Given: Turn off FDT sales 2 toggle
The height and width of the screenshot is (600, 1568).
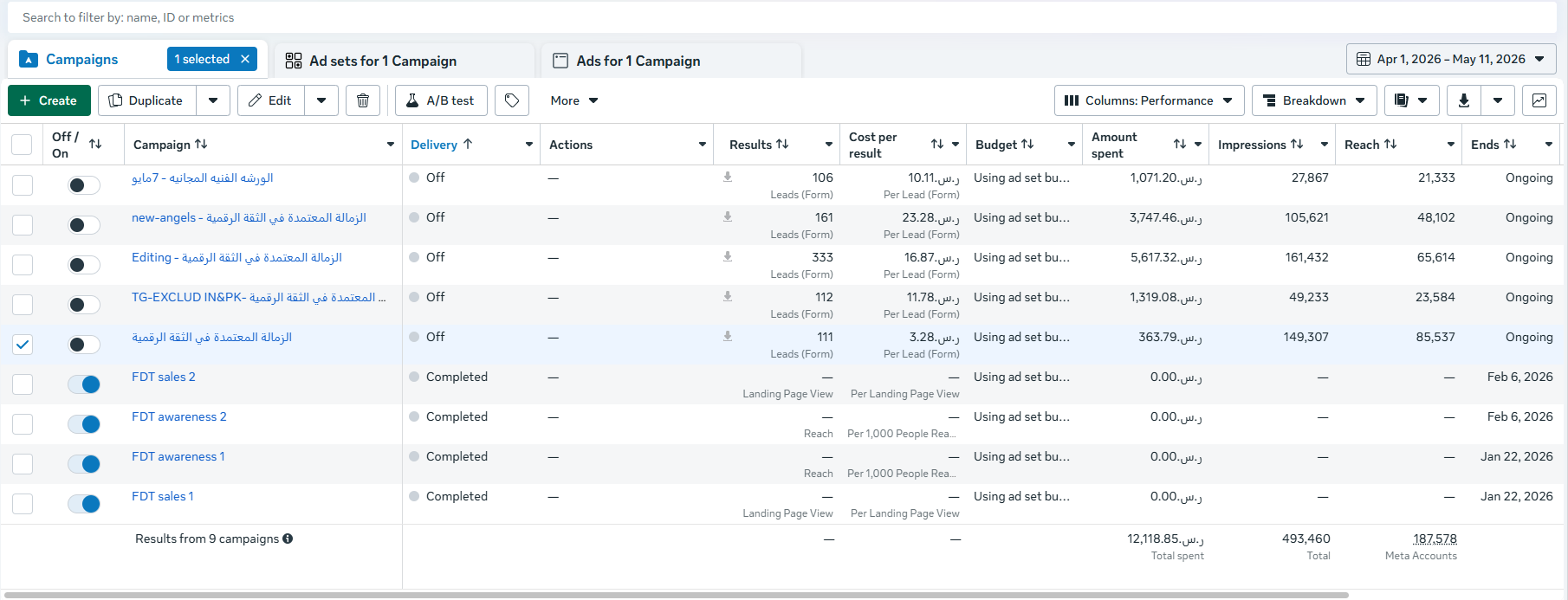Looking at the screenshot, I should [84, 384].
